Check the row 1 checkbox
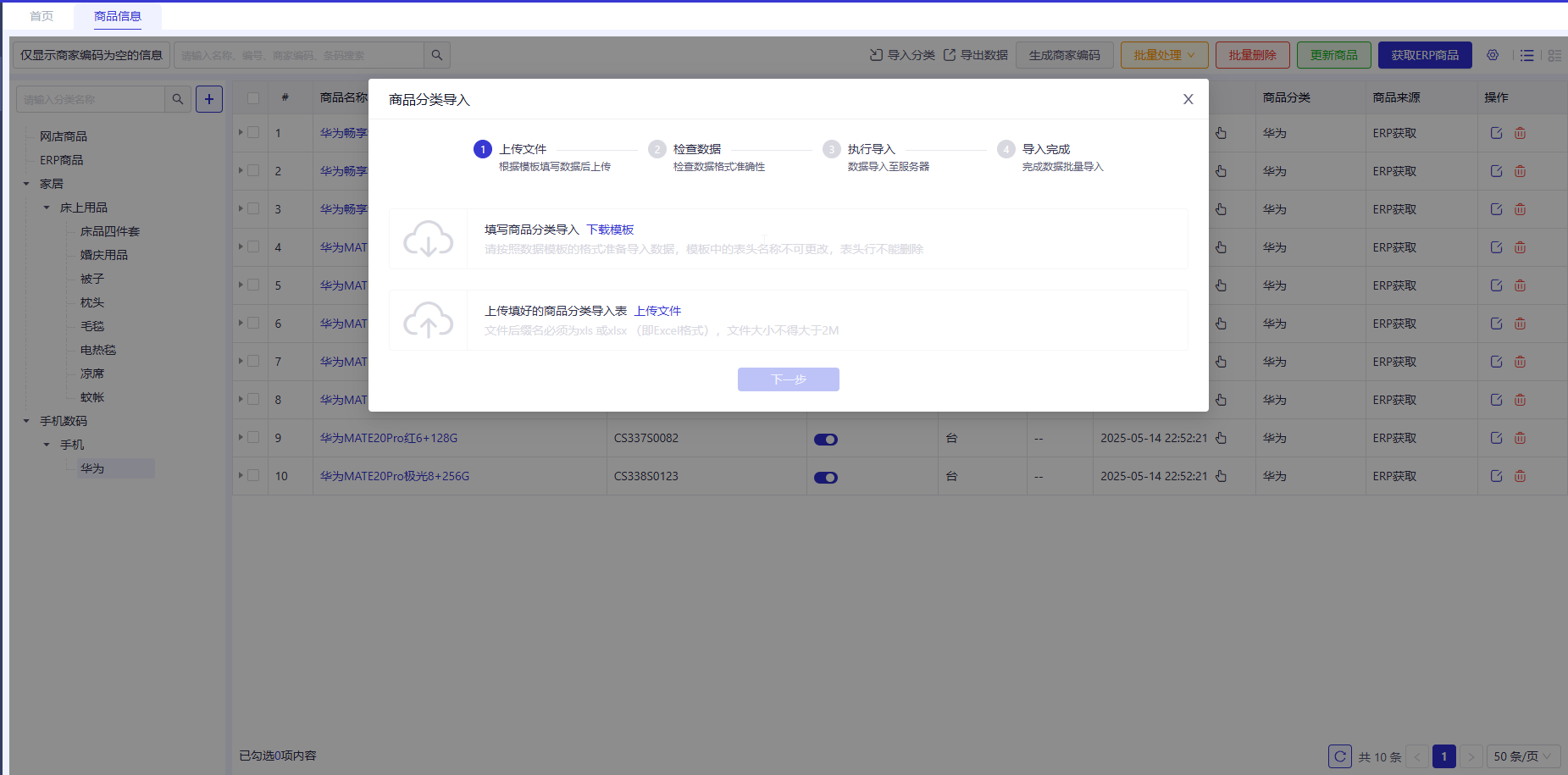1568x775 pixels. [x=253, y=133]
